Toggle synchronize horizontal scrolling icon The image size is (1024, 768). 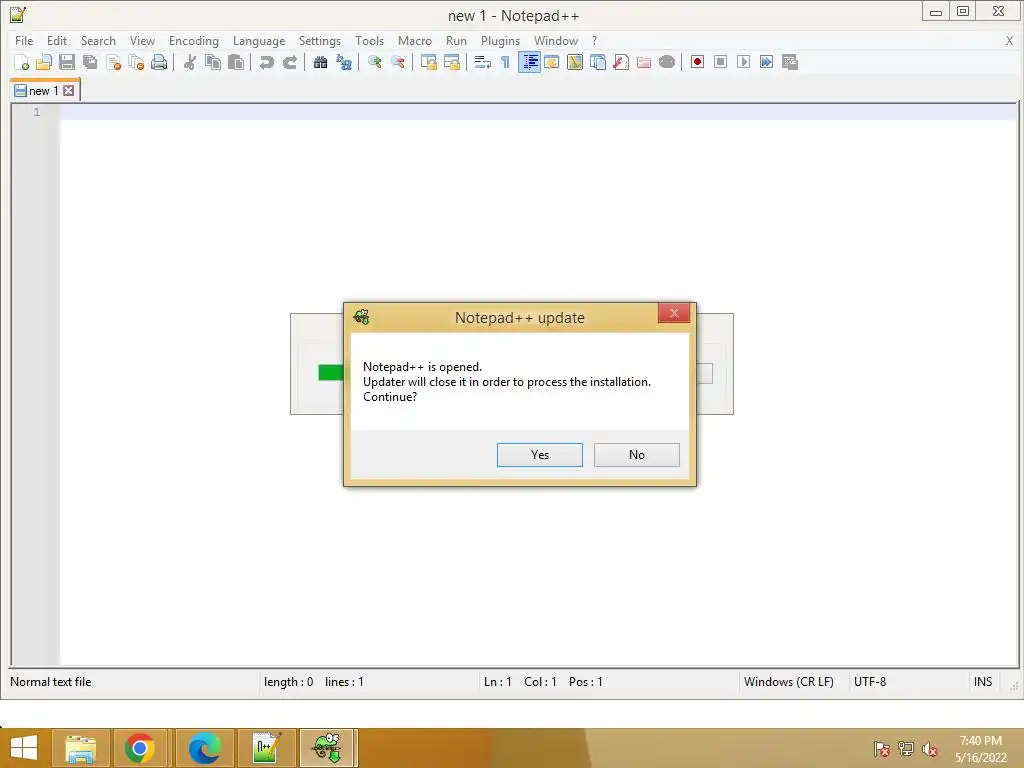click(x=451, y=62)
